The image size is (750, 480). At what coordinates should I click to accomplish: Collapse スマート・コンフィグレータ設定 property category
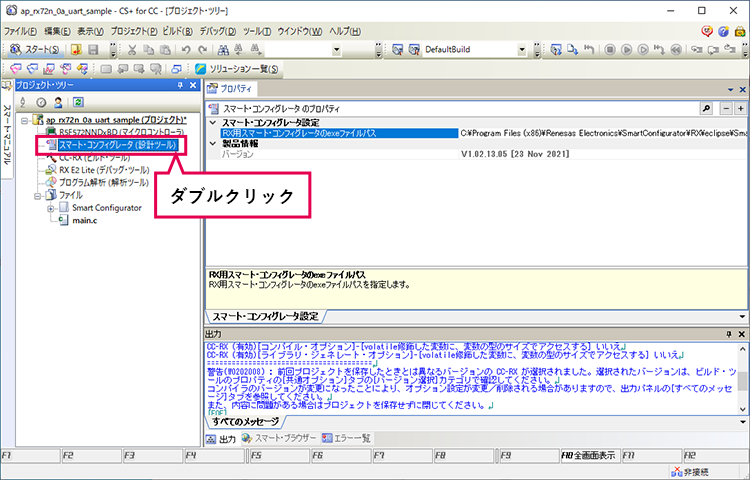tap(213, 123)
